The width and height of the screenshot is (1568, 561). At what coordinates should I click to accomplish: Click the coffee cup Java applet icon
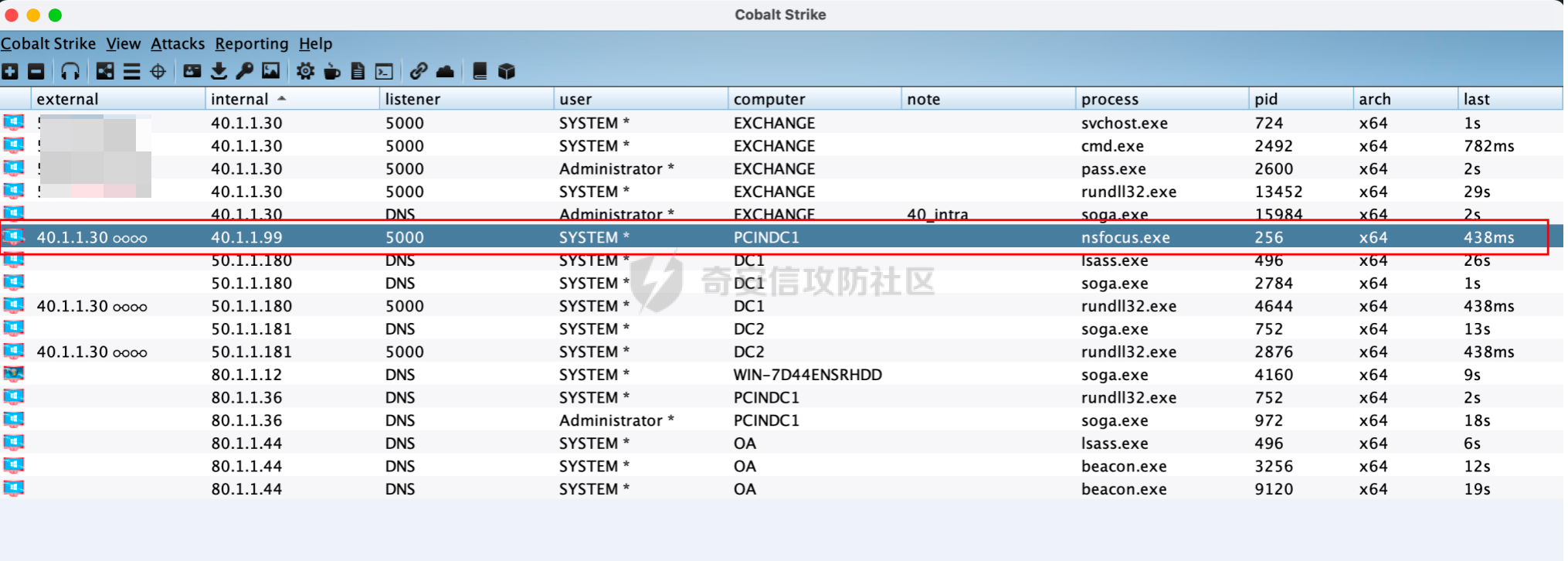click(332, 72)
